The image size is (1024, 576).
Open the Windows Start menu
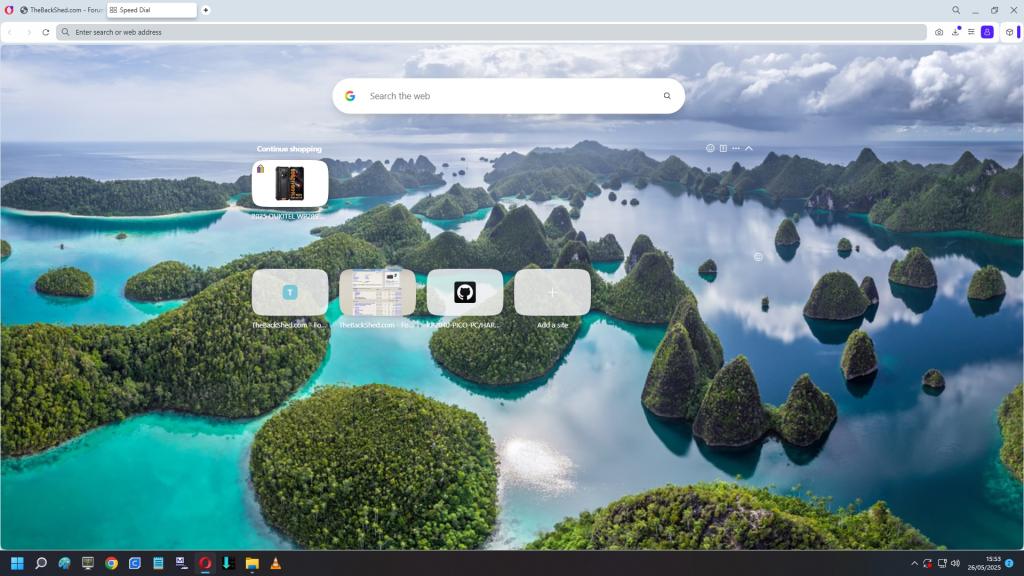[17, 563]
